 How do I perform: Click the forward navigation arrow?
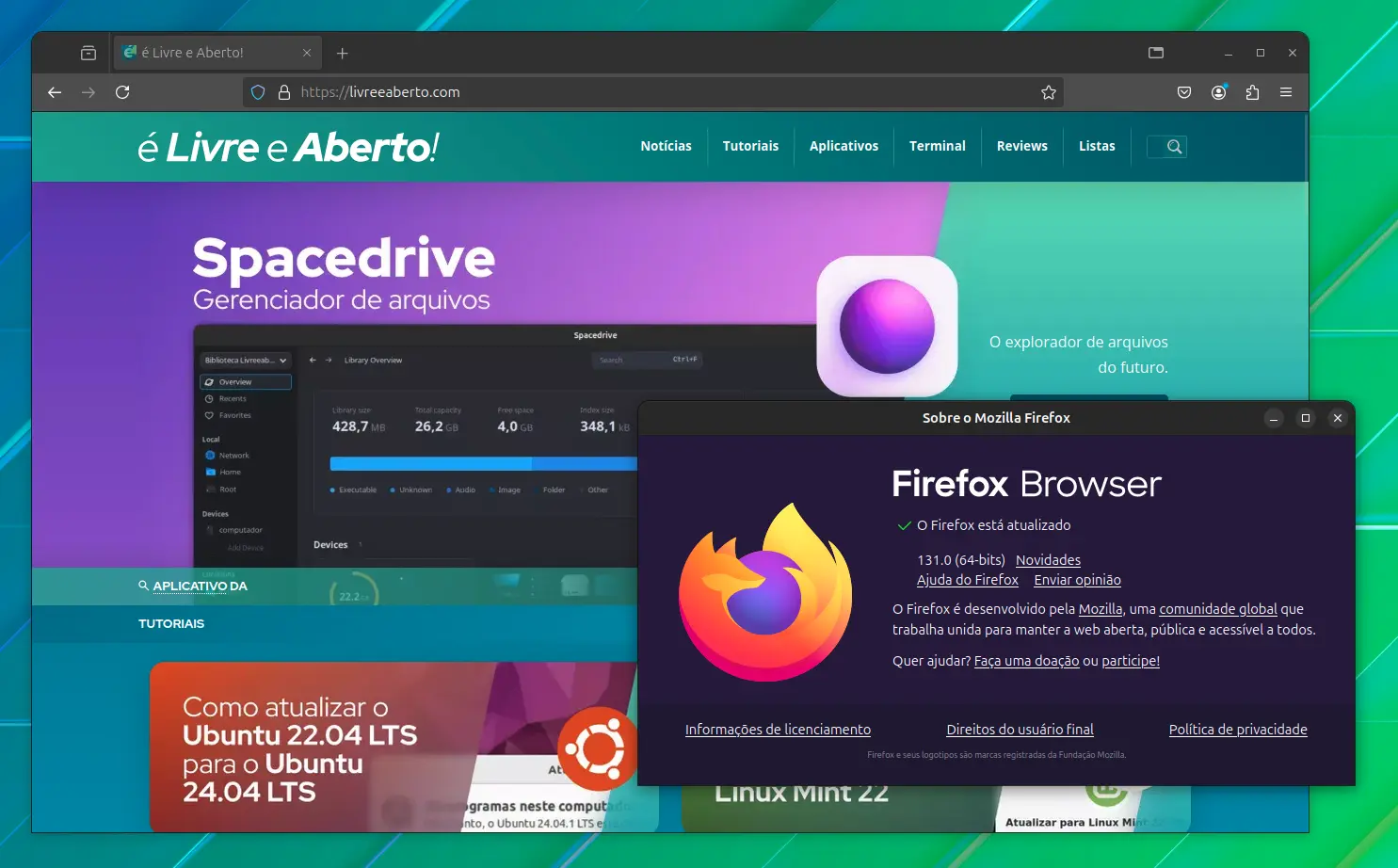click(x=88, y=92)
